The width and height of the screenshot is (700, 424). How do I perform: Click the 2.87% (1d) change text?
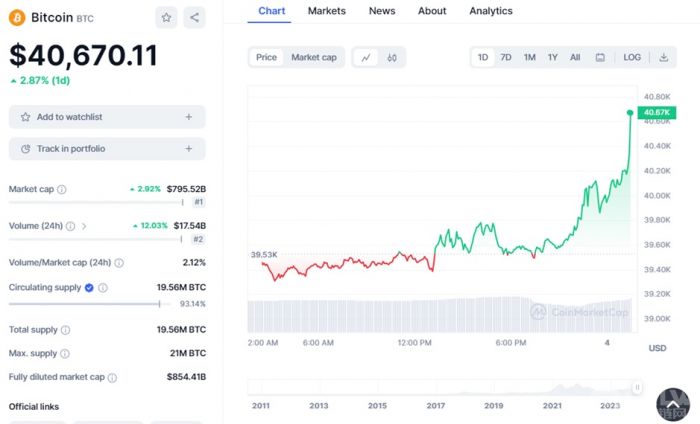coord(40,81)
